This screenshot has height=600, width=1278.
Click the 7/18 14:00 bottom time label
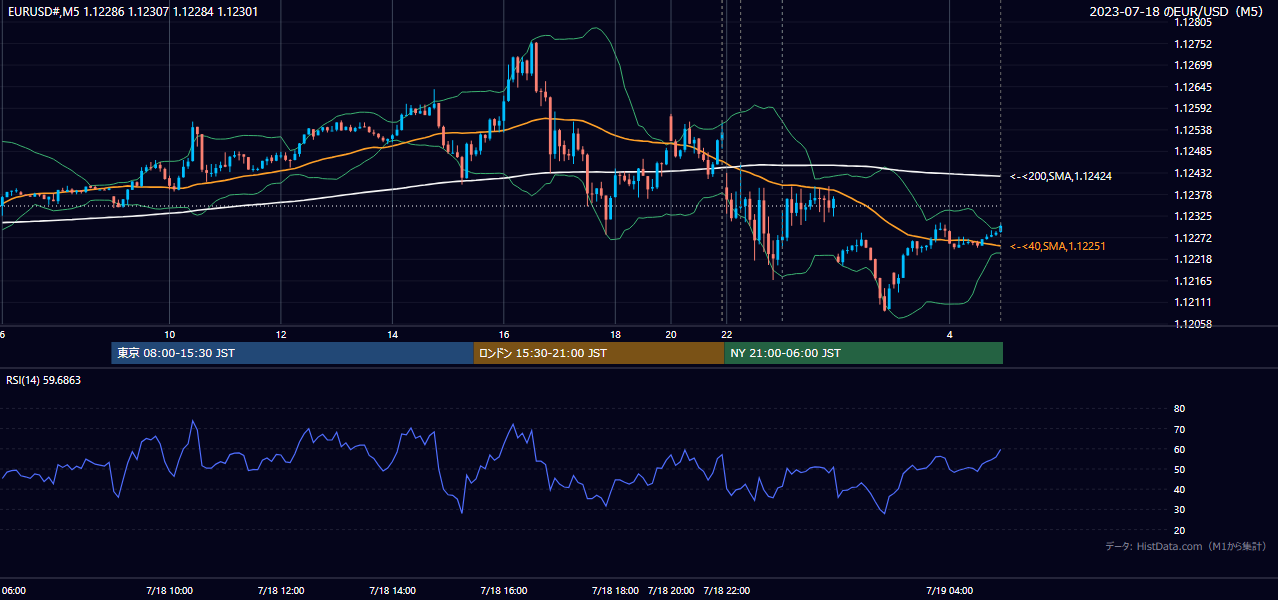[x=393, y=591]
